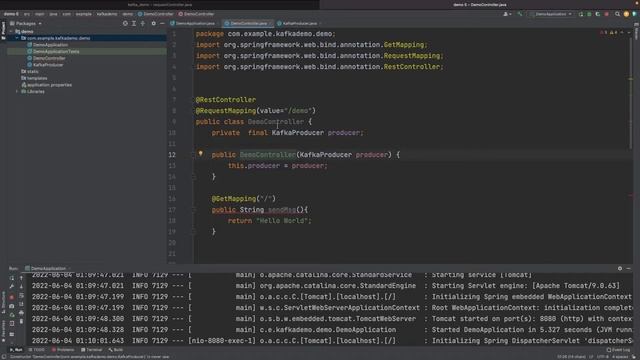Screen dimensions: 640x360
Task: Open the Problems tool window tab
Action: pyautogui.click(x=63, y=350)
